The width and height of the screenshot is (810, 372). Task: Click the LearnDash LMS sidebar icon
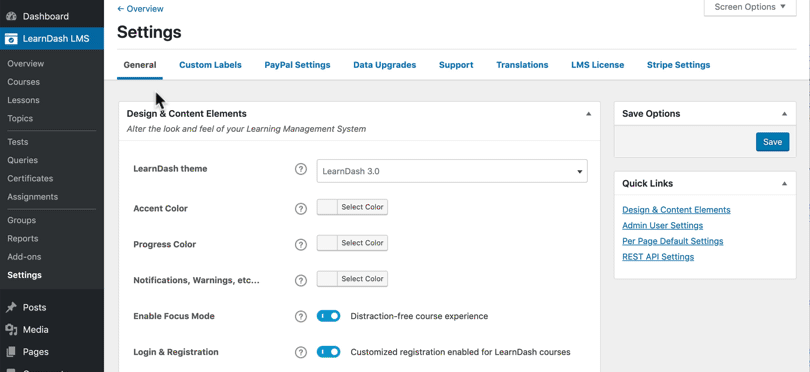point(11,39)
